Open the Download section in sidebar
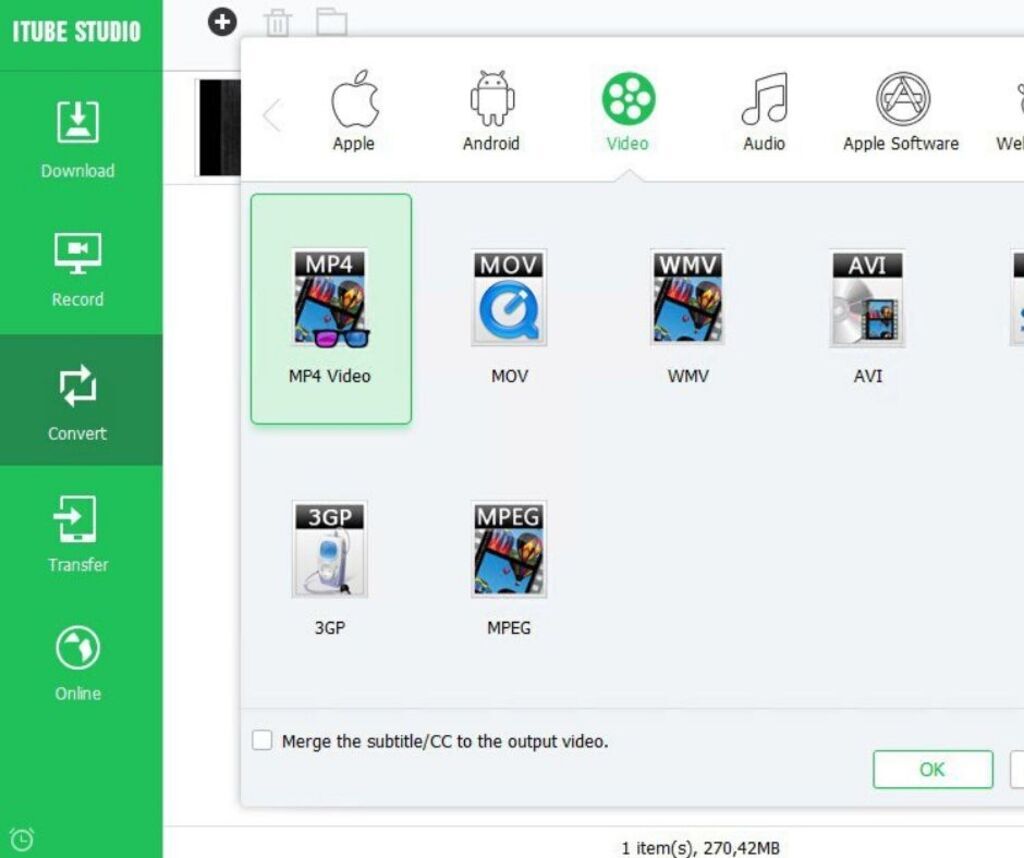 point(77,138)
